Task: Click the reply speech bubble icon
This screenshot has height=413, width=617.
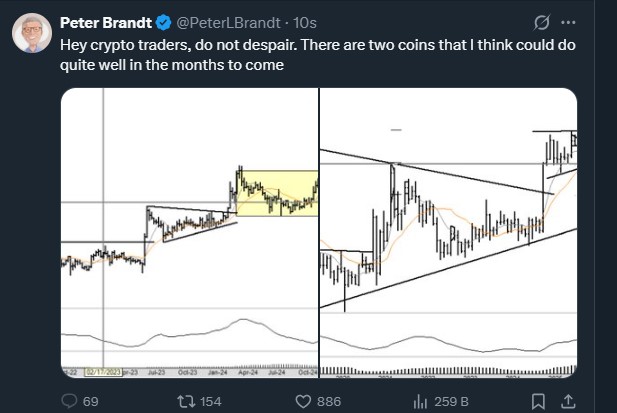Action: [x=70, y=401]
